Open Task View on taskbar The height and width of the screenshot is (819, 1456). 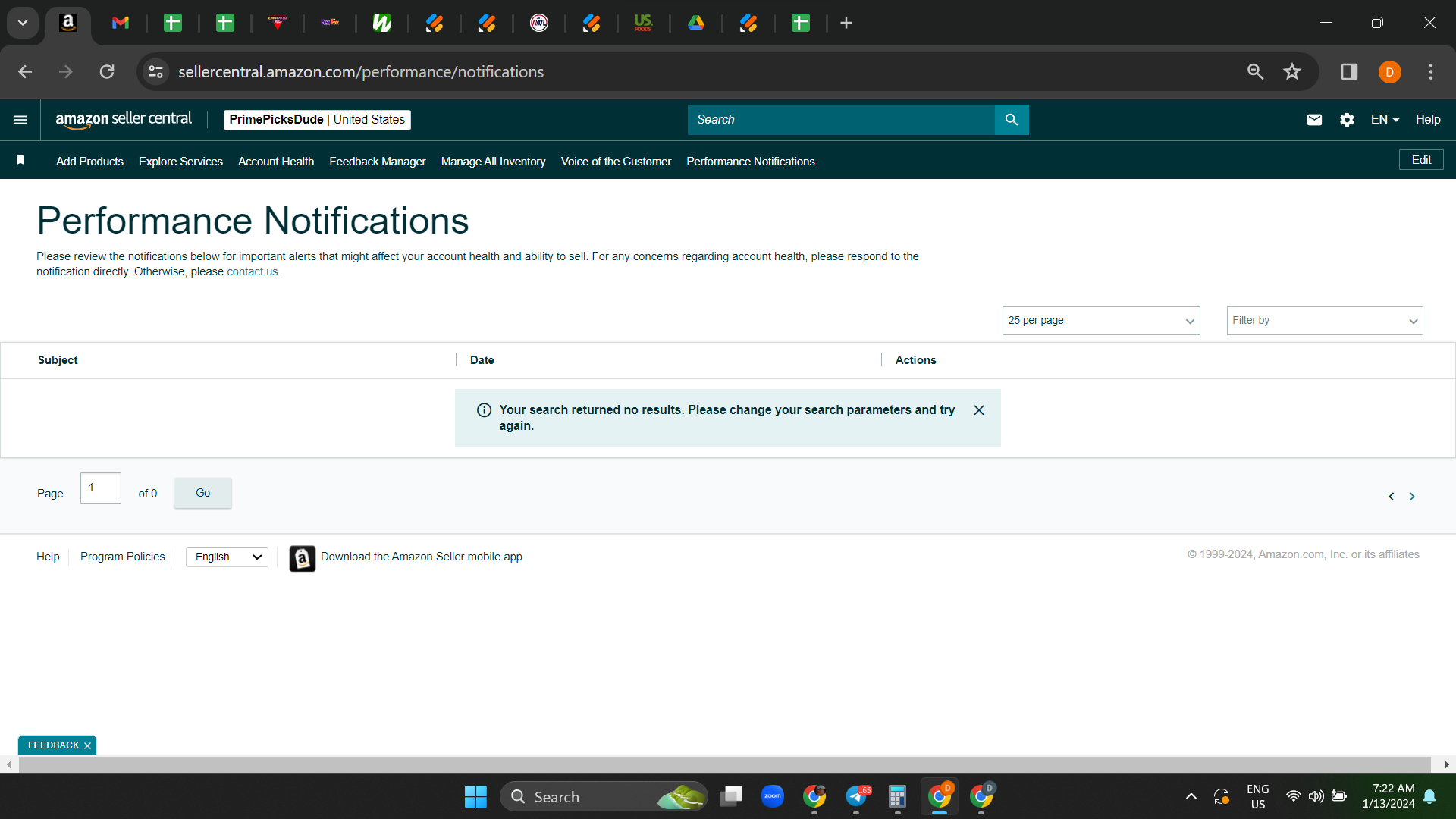[x=731, y=796]
